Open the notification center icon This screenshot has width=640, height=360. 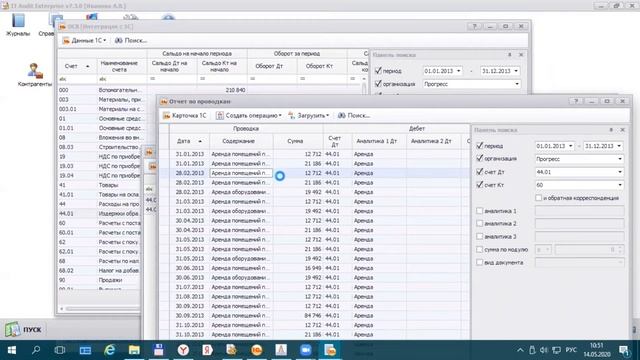click(x=624, y=350)
